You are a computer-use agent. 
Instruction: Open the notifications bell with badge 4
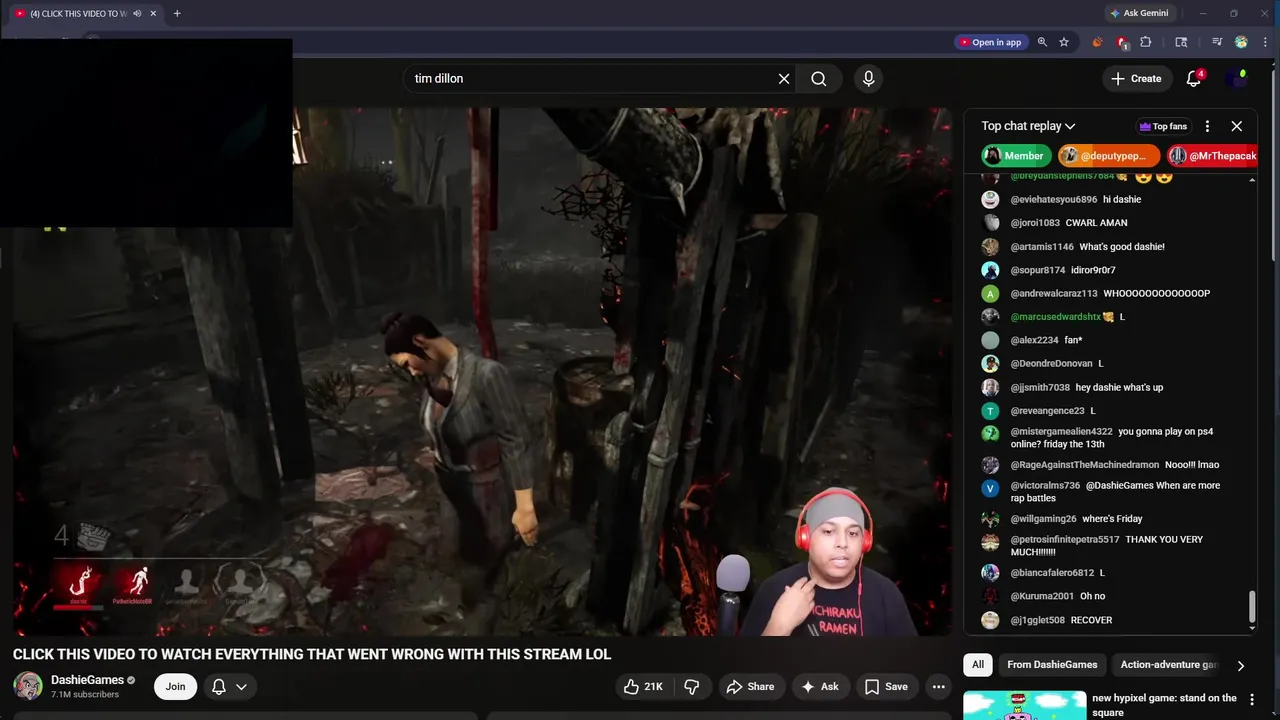(1194, 79)
